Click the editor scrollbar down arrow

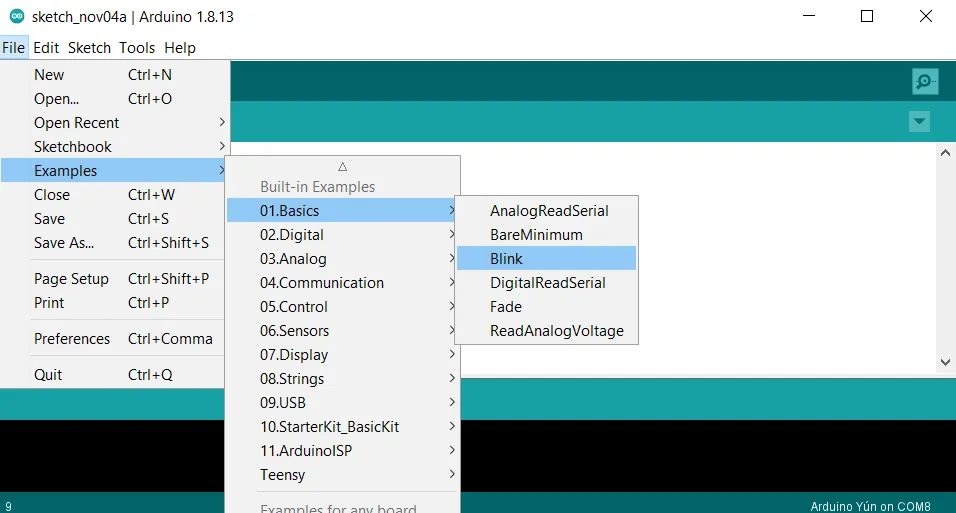pyautogui.click(x=945, y=362)
